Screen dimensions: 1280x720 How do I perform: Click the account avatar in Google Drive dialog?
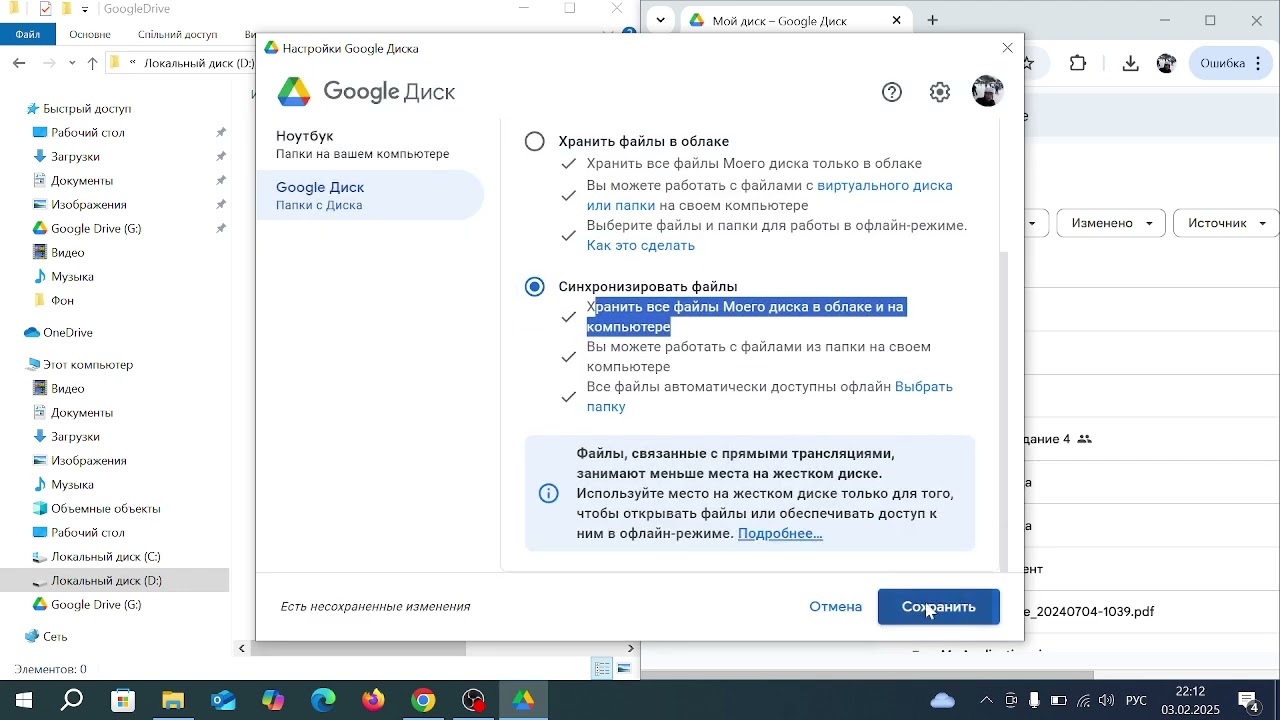pyautogui.click(x=988, y=92)
